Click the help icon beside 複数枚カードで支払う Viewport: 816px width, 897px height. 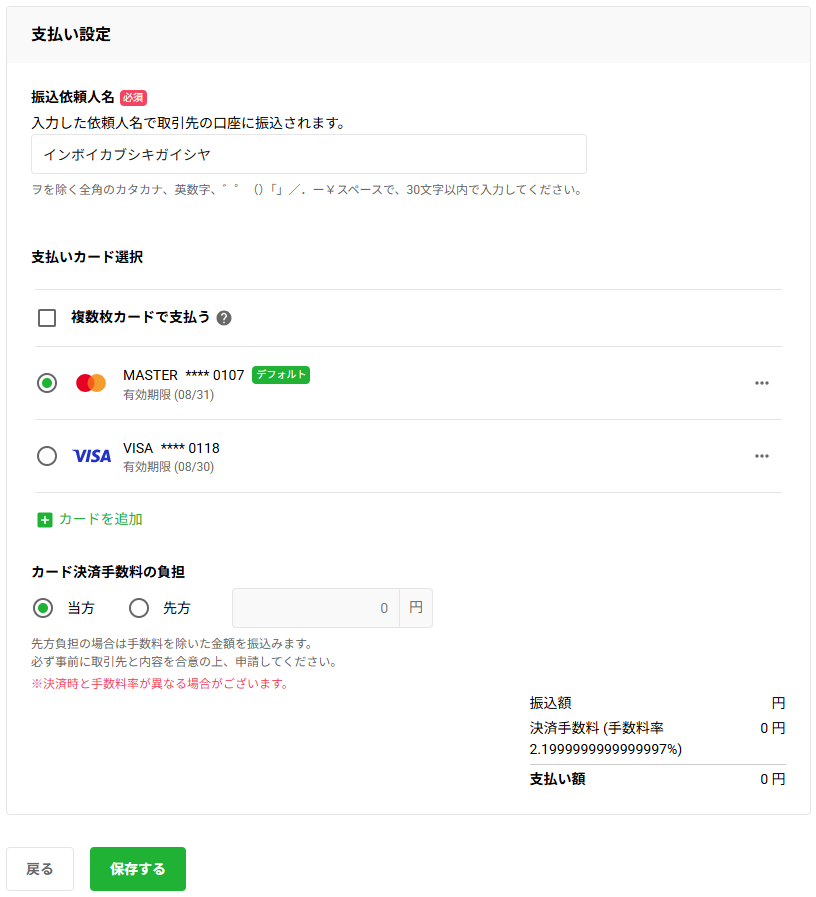(224, 318)
